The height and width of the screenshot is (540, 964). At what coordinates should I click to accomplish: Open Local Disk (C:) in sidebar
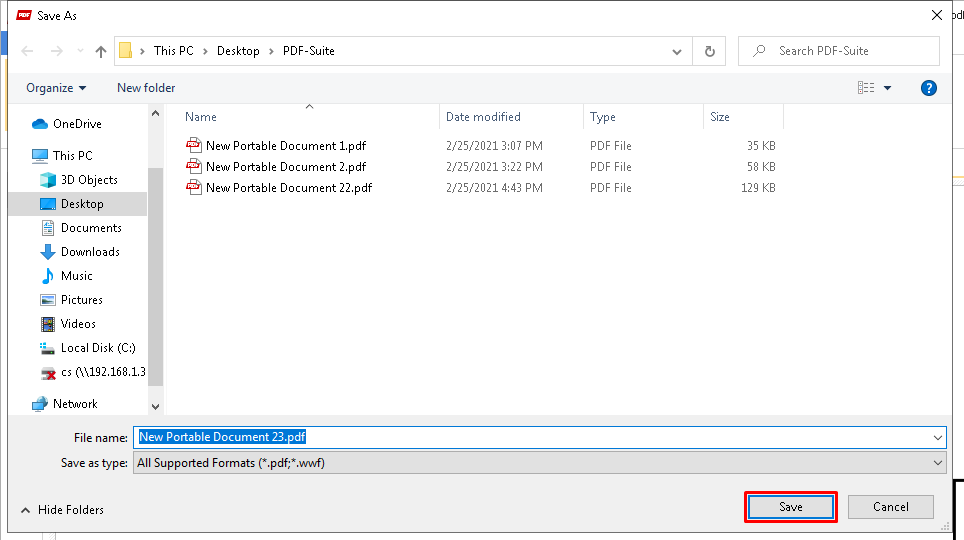pos(98,347)
